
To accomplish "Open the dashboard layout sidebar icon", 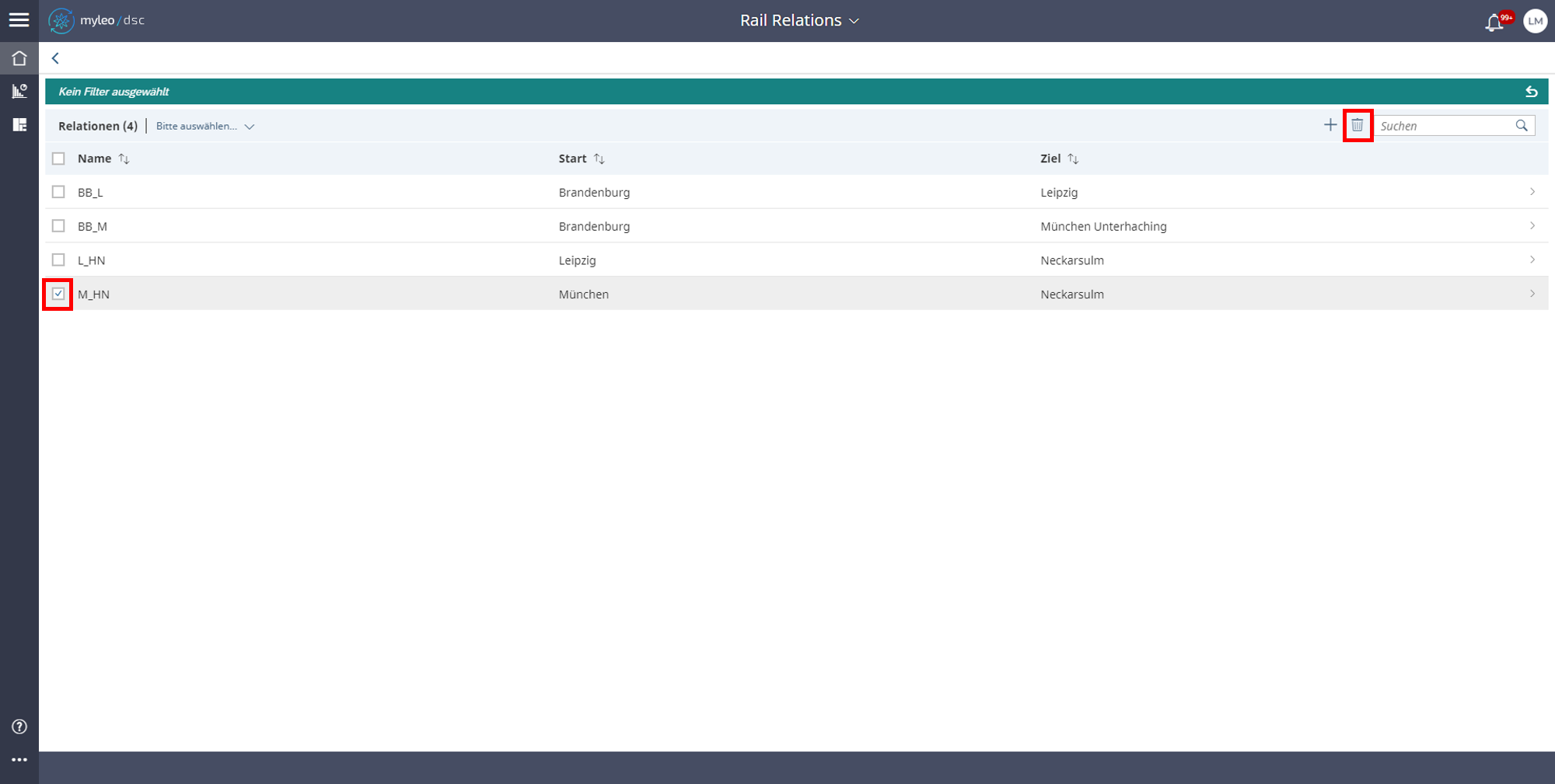I will (19, 124).
